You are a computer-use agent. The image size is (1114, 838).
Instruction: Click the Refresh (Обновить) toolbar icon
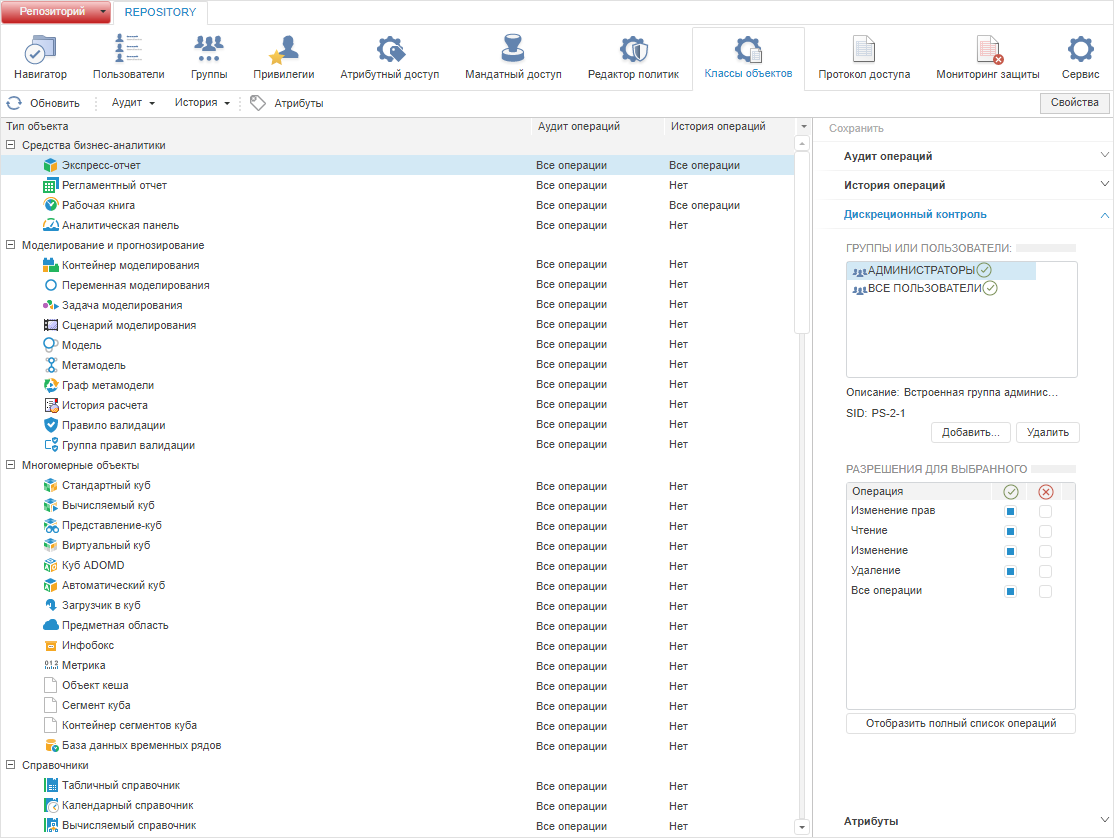coord(15,103)
